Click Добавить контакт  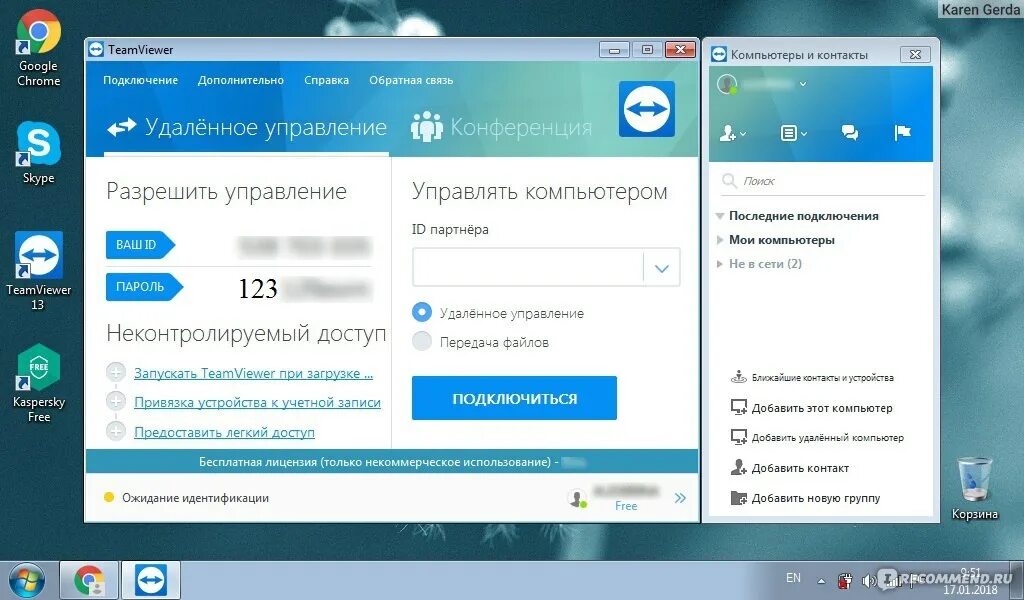coord(790,468)
